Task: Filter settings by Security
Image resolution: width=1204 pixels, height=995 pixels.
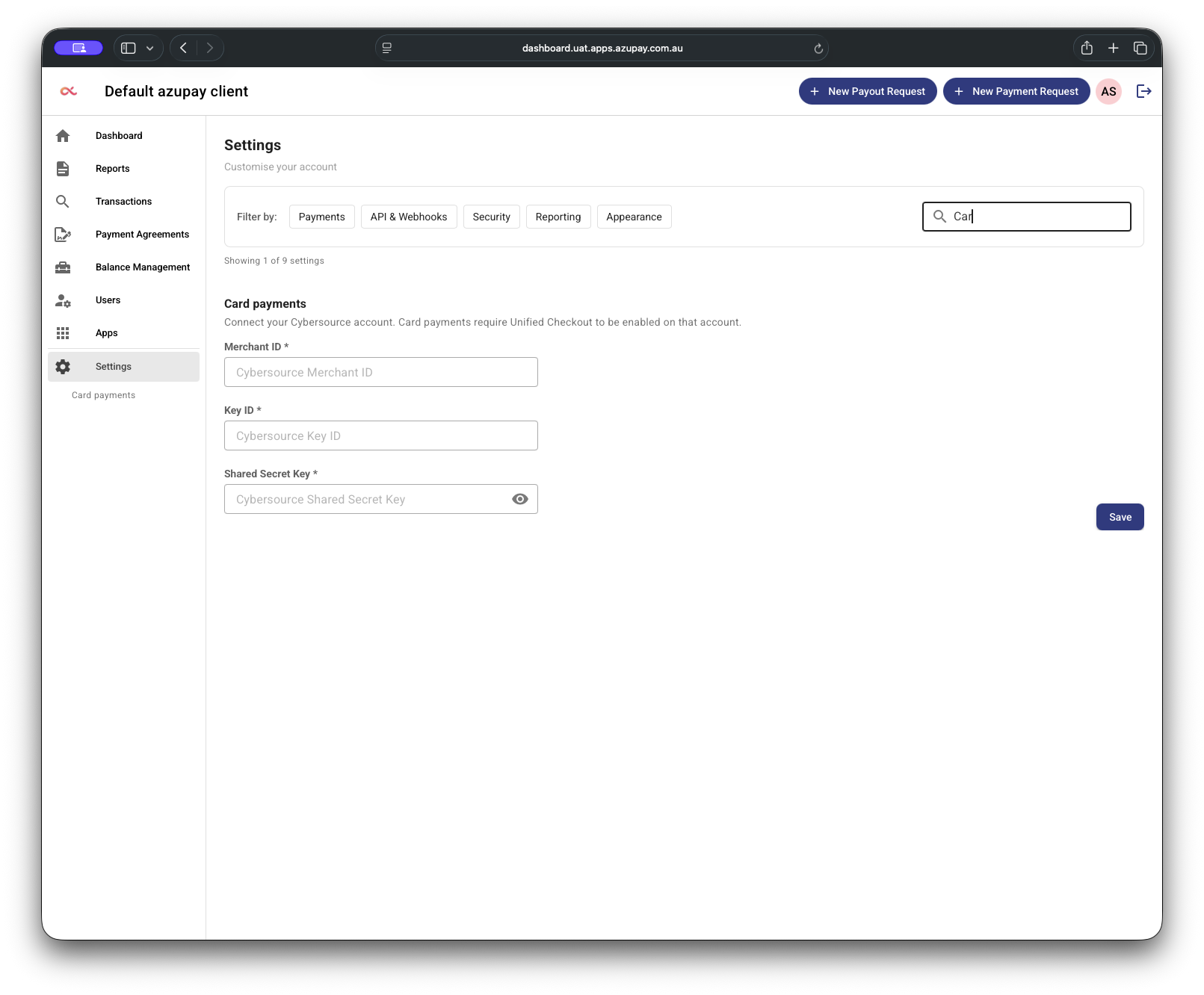Action: coord(492,217)
